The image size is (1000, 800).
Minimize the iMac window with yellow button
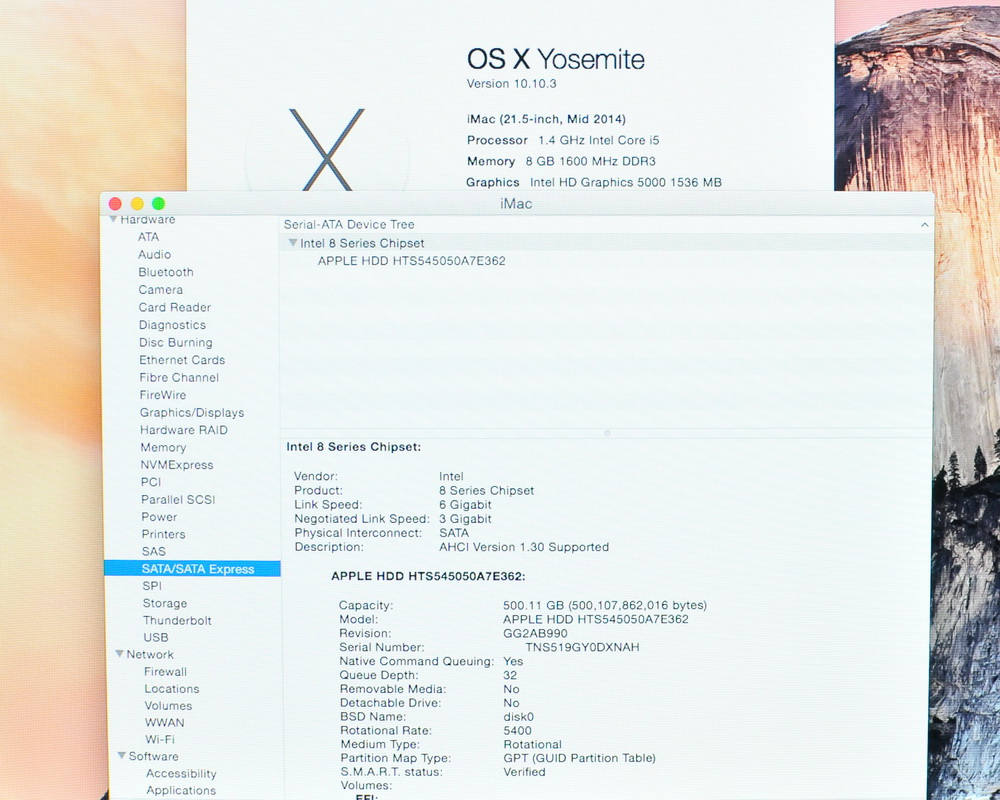coord(137,204)
